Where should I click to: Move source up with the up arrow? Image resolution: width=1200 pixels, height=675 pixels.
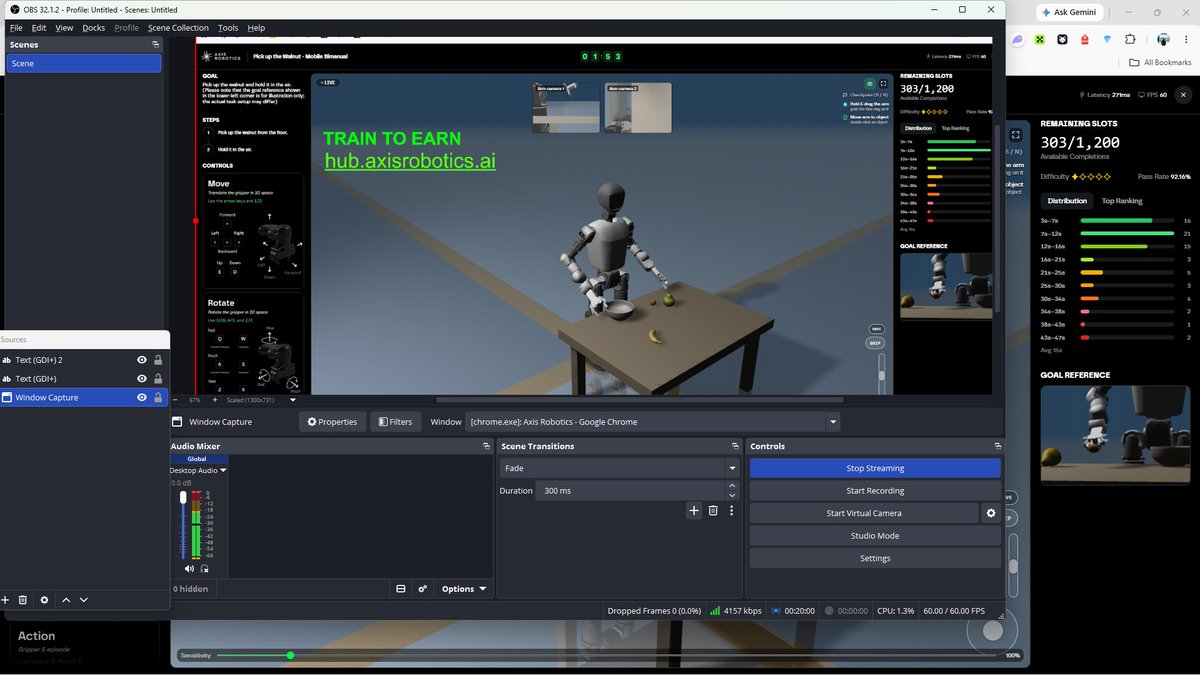coord(66,600)
